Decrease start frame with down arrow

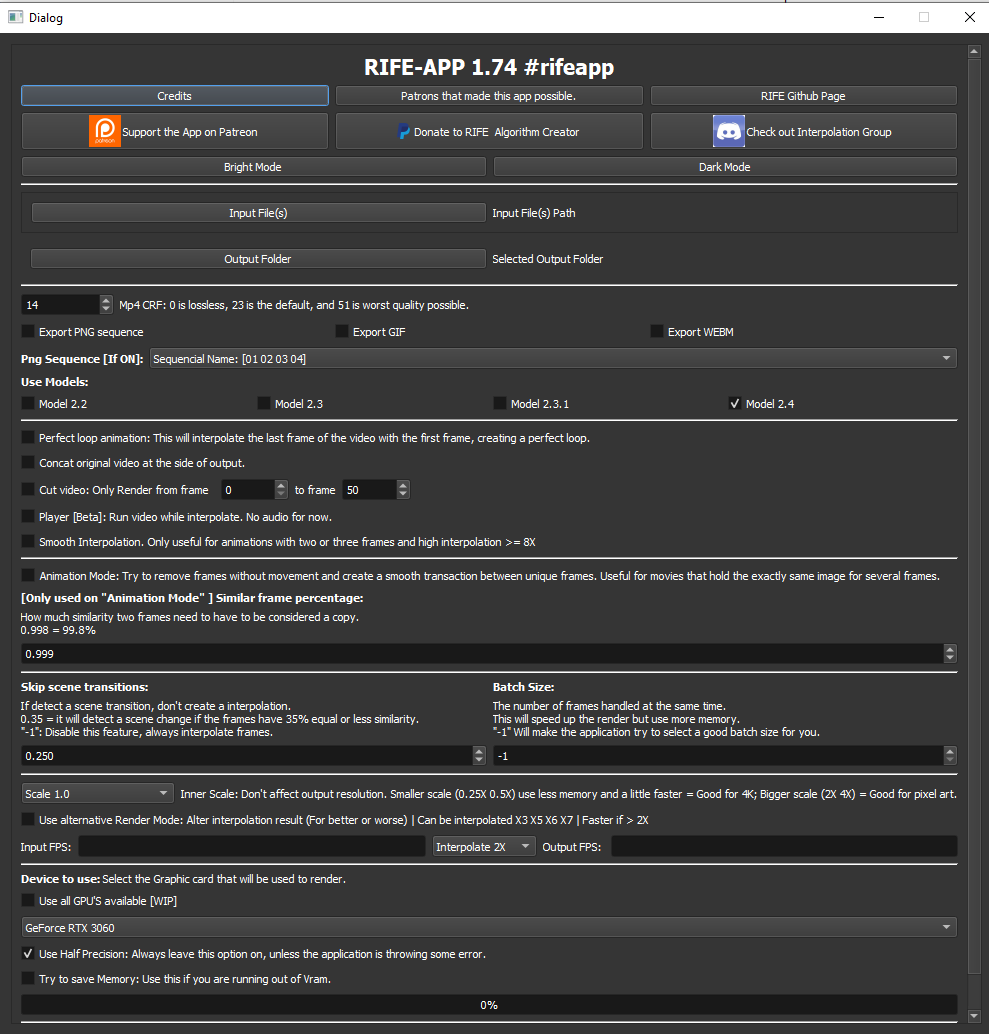[x=281, y=494]
